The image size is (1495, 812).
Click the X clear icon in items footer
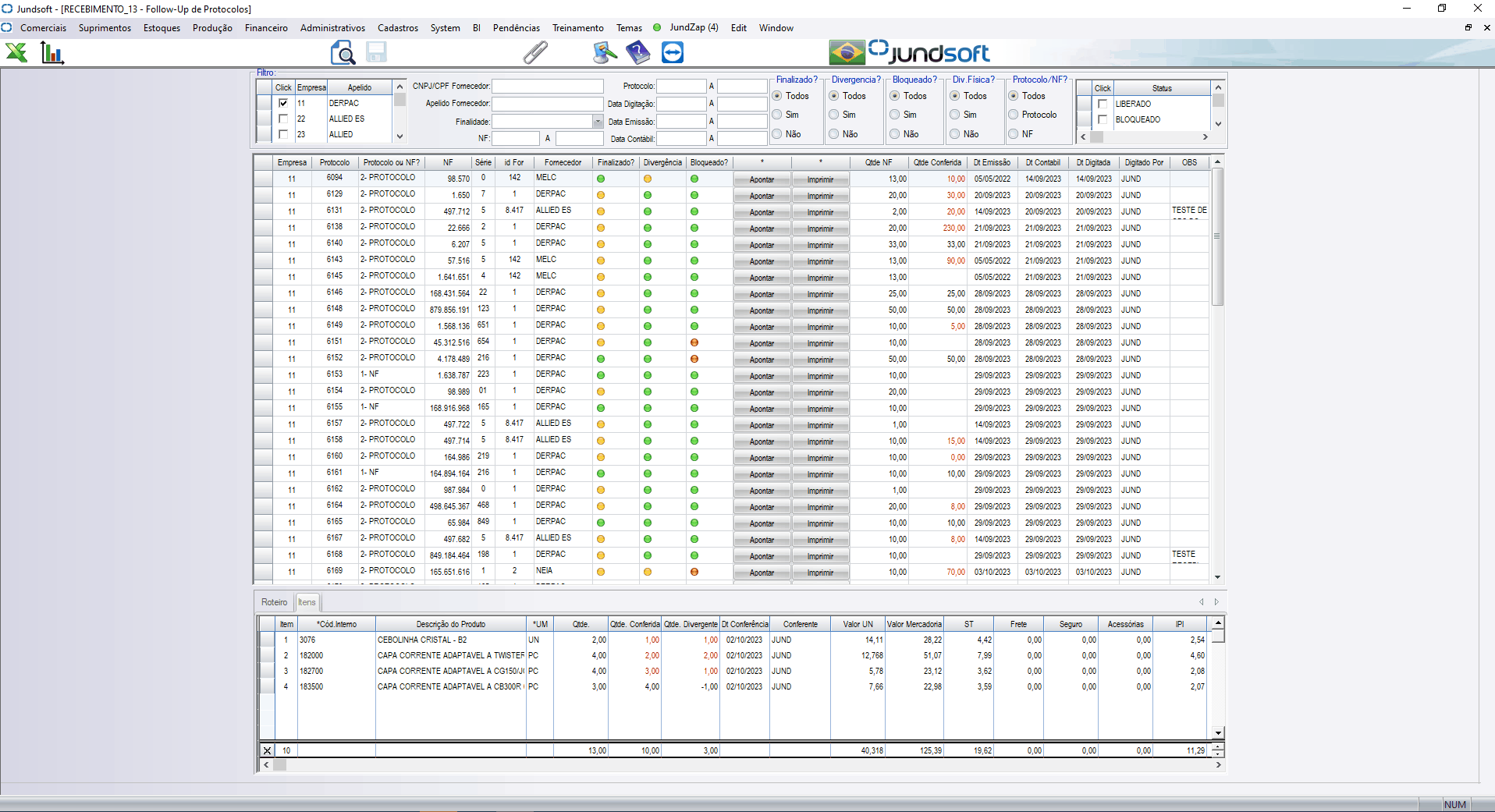click(x=267, y=750)
